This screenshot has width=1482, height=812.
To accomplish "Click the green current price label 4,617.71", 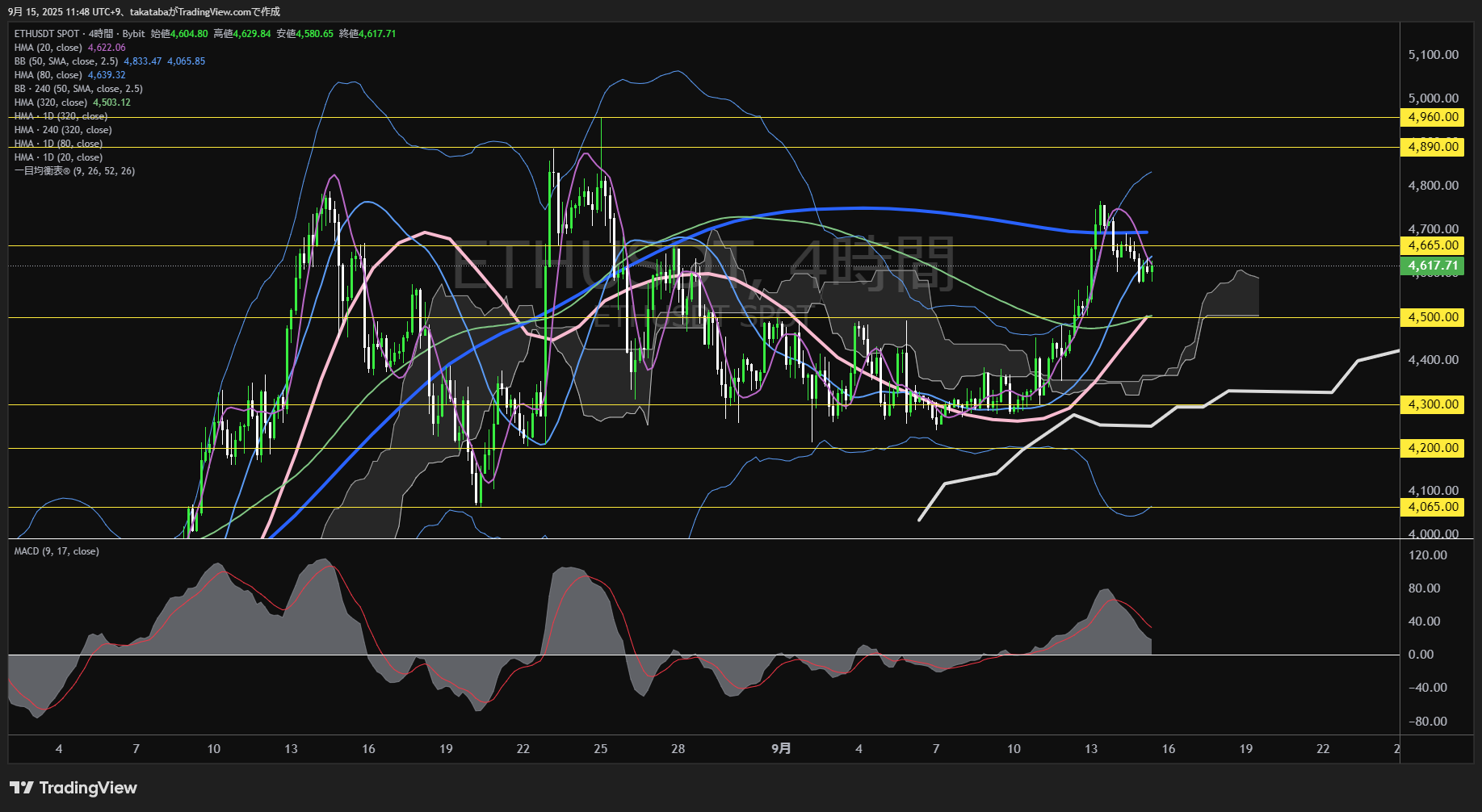I will pyautogui.click(x=1433, y=266).
